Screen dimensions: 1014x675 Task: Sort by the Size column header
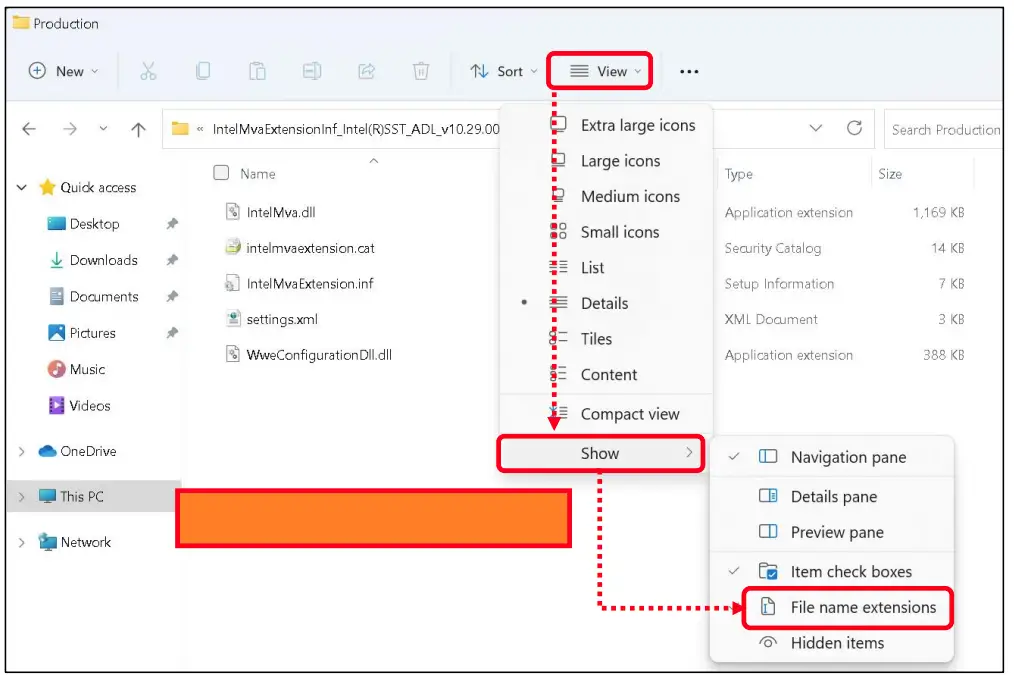[890, 174]
